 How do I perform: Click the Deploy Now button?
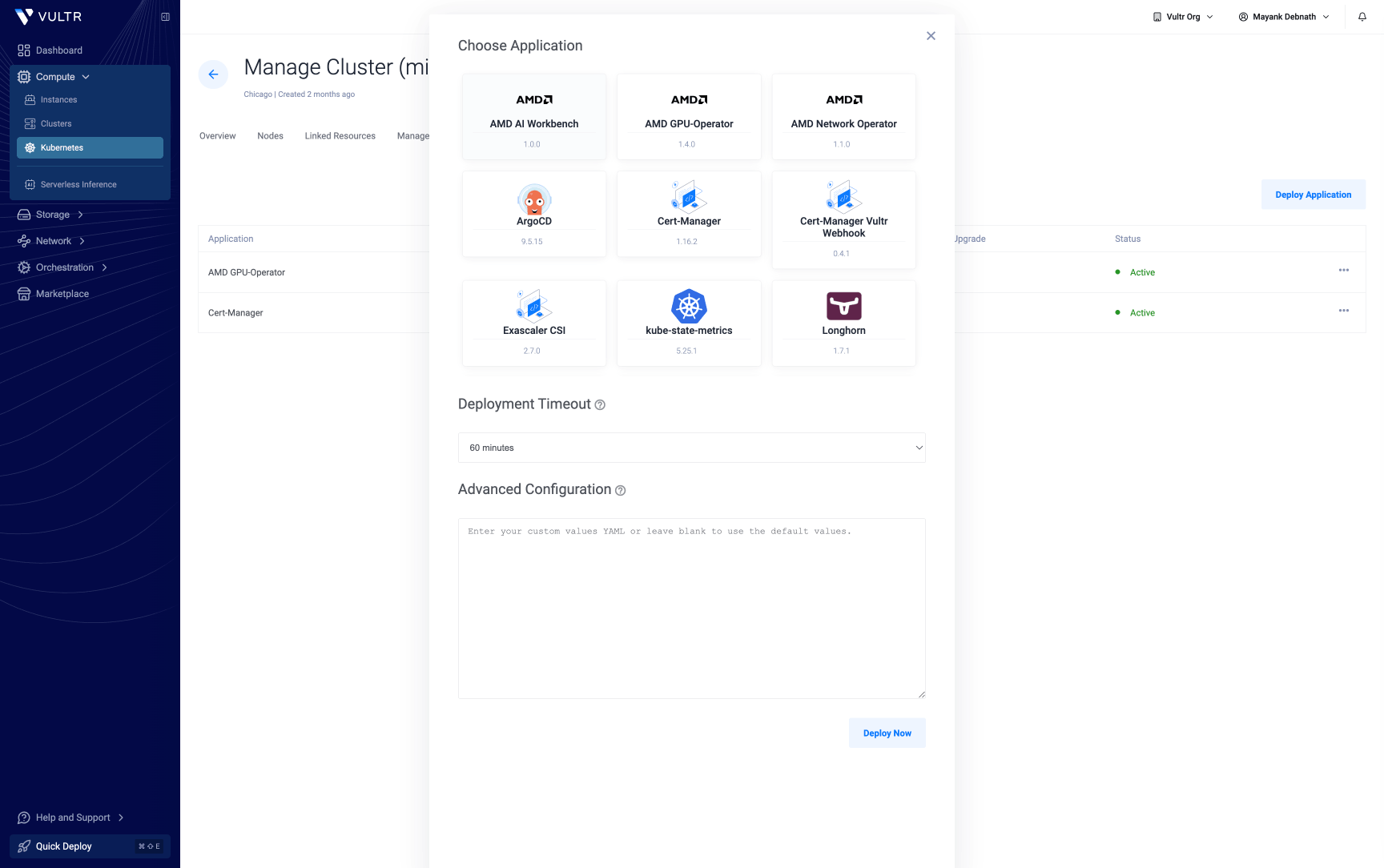point(887,733)
